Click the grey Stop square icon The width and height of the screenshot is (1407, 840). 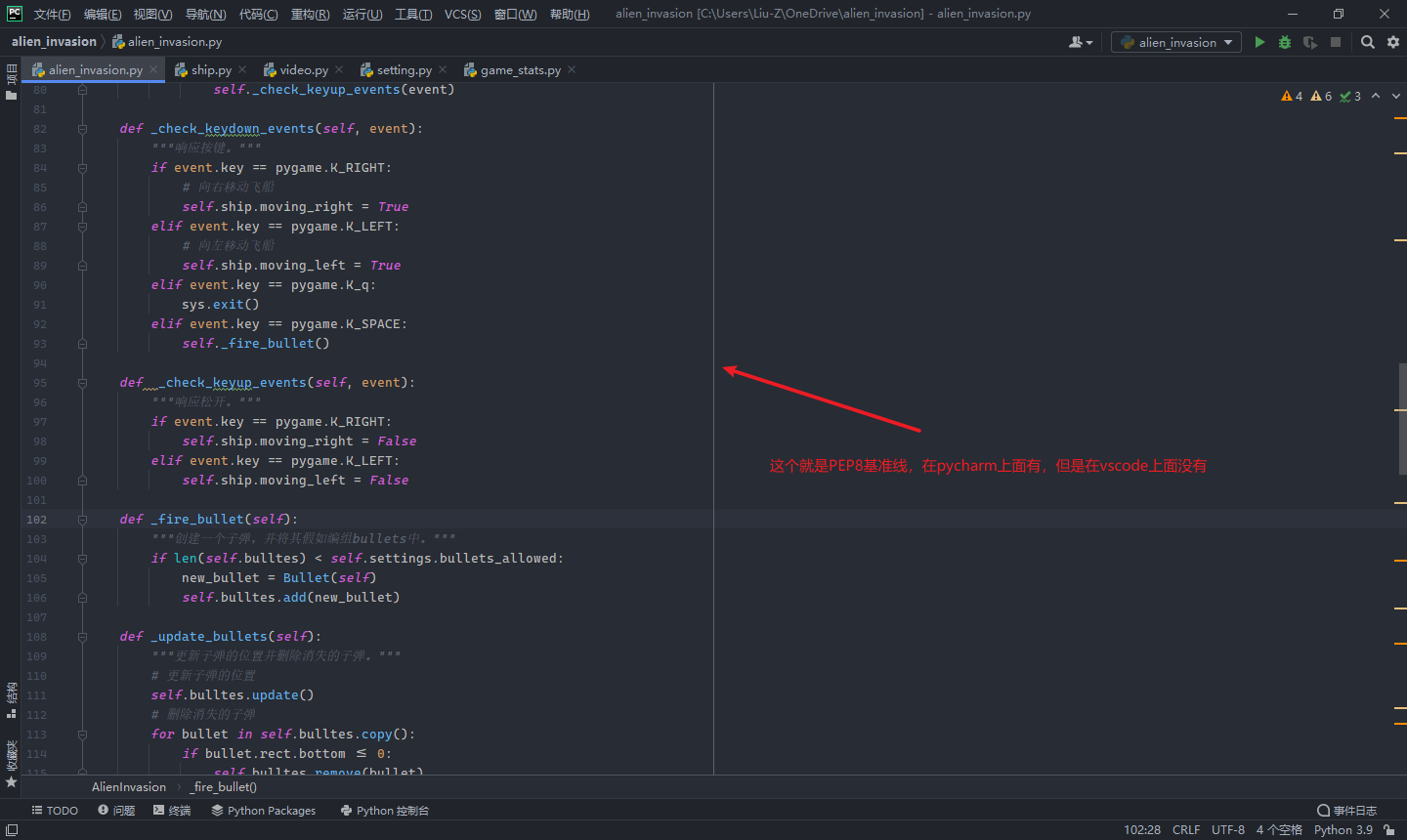(x=1336, y=42)
